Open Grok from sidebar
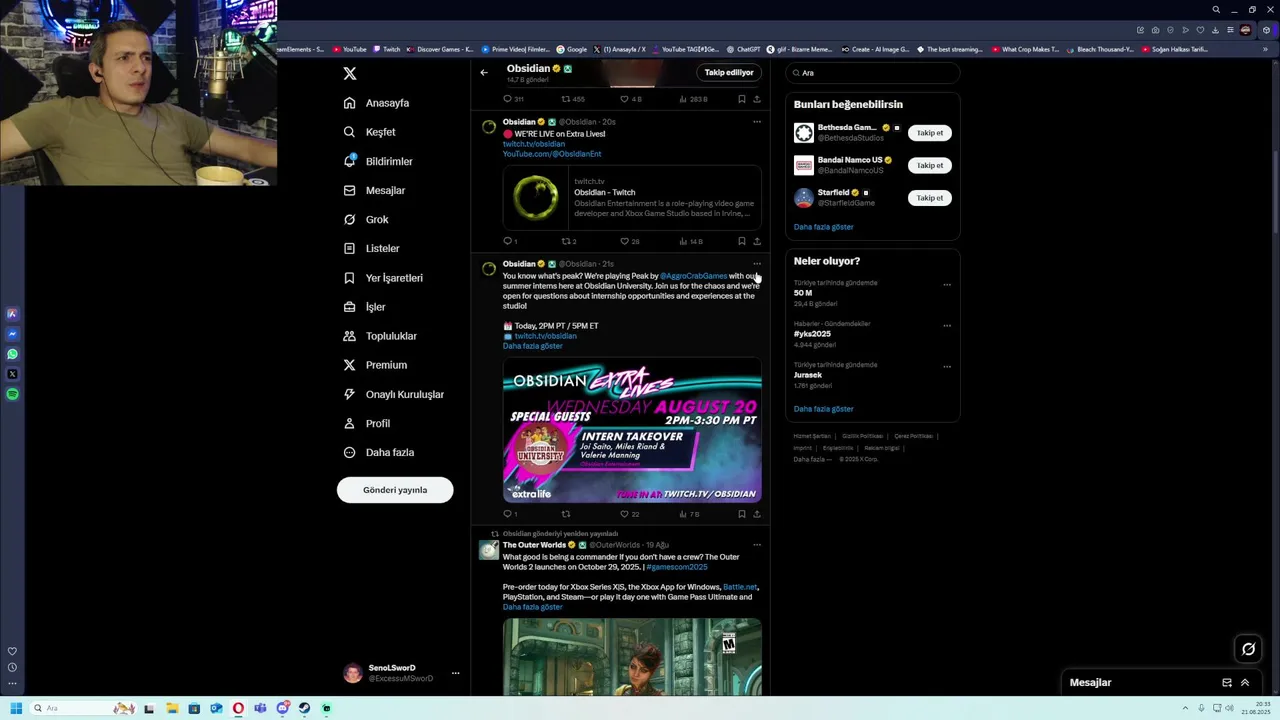1280x720 pixels. [366, 219]
